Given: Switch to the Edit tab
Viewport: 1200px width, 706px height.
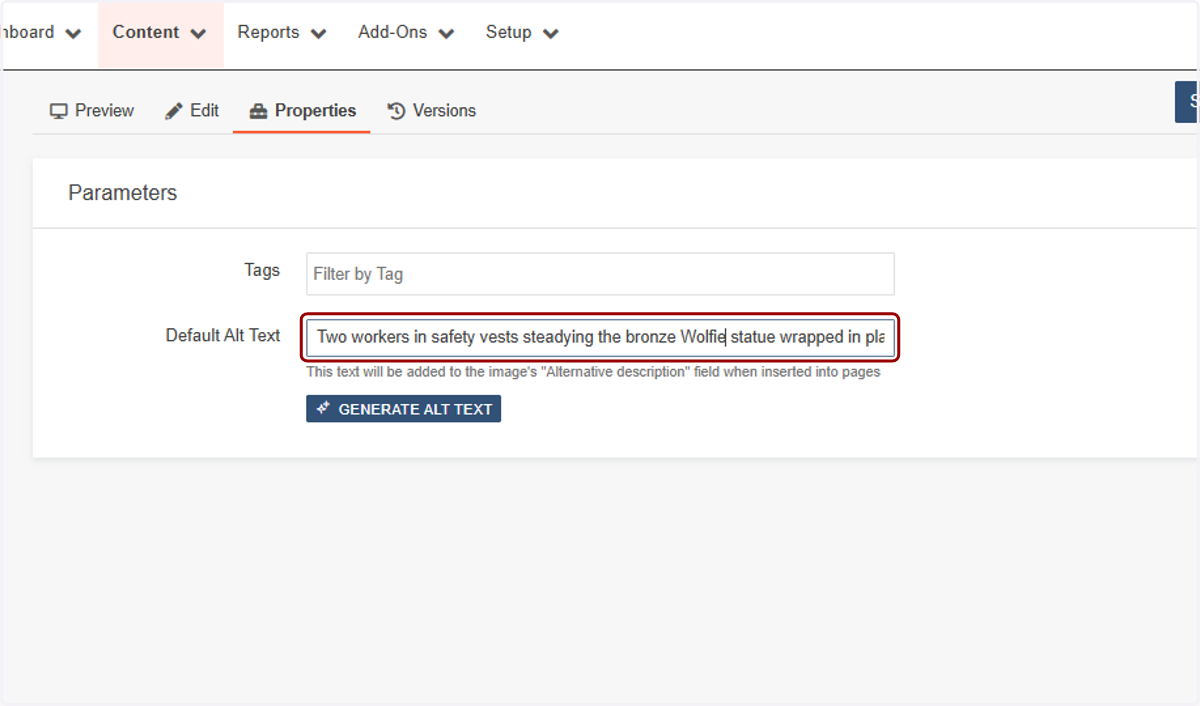Looking at the screenshot, I should [192, 111].
